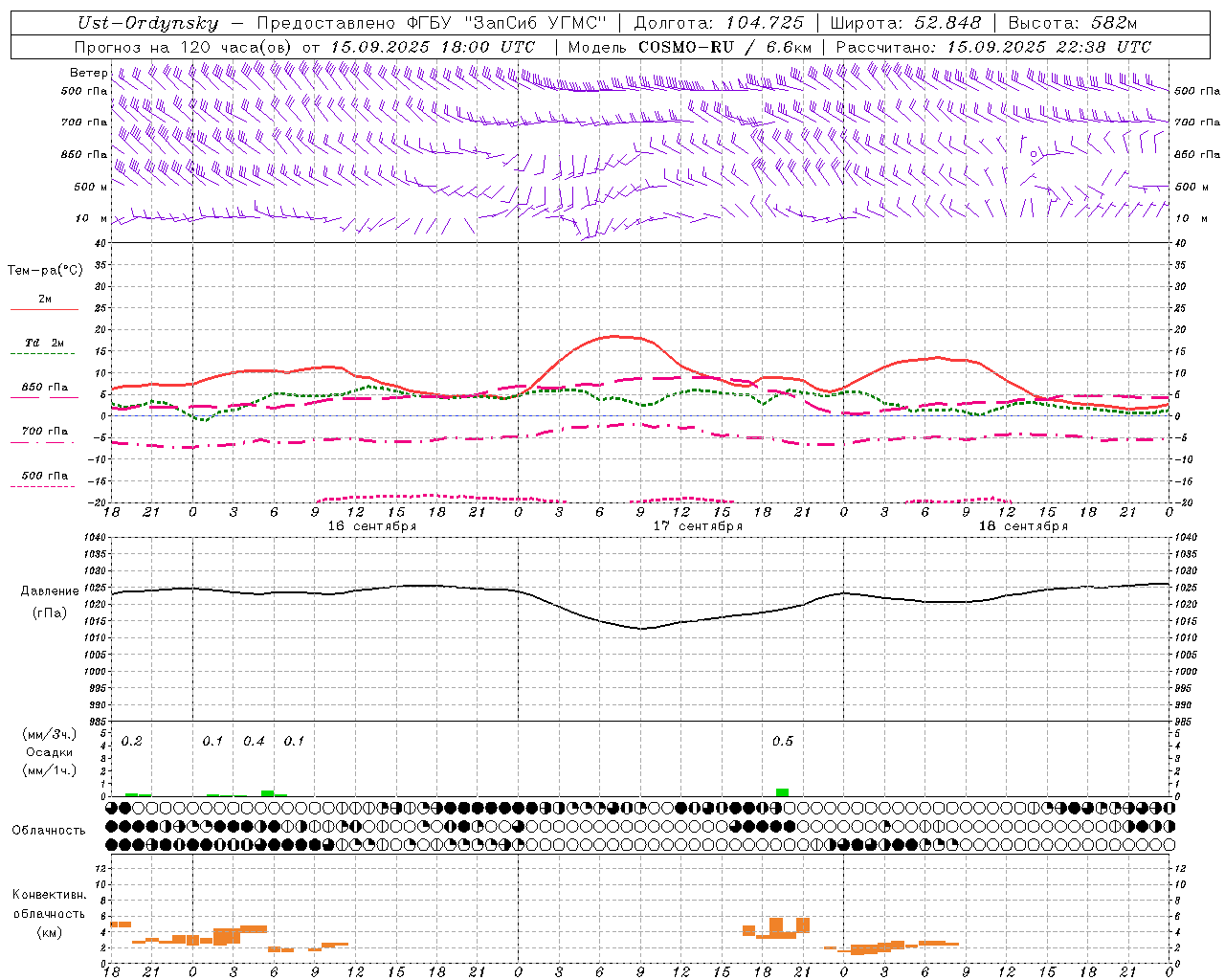Click the provider text ФГБУ "ЗапСиб УГМС"
The height and width of the screenshot is (980, 1225).
click(506, 23)
